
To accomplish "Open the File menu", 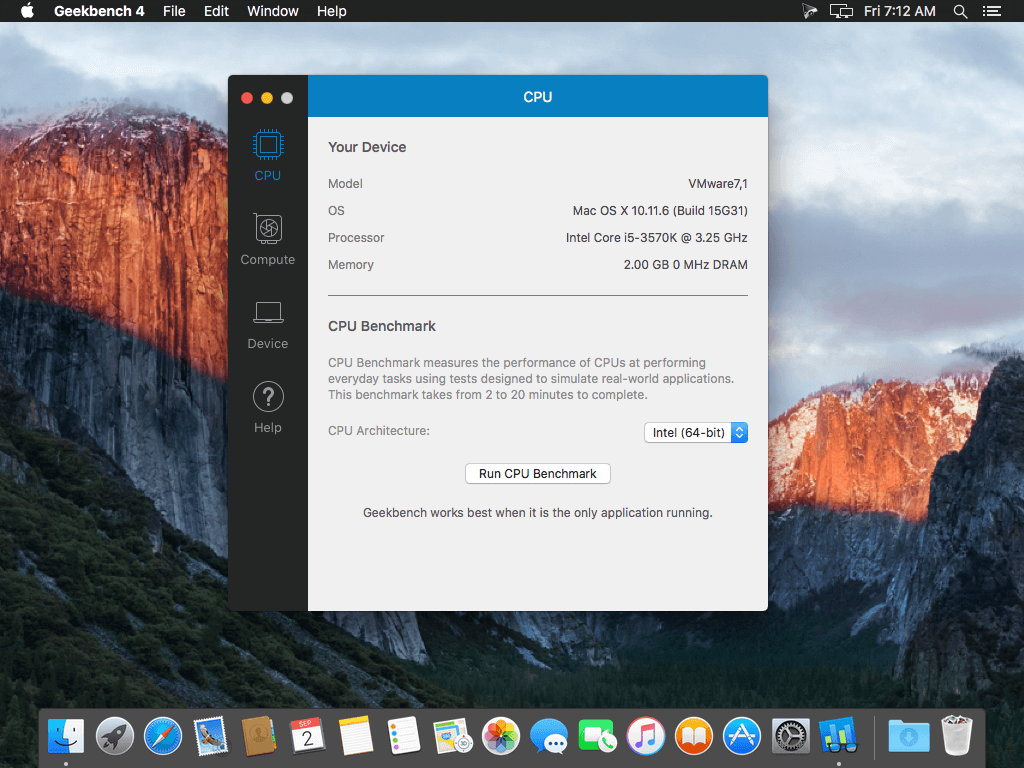I will point(174,11).
